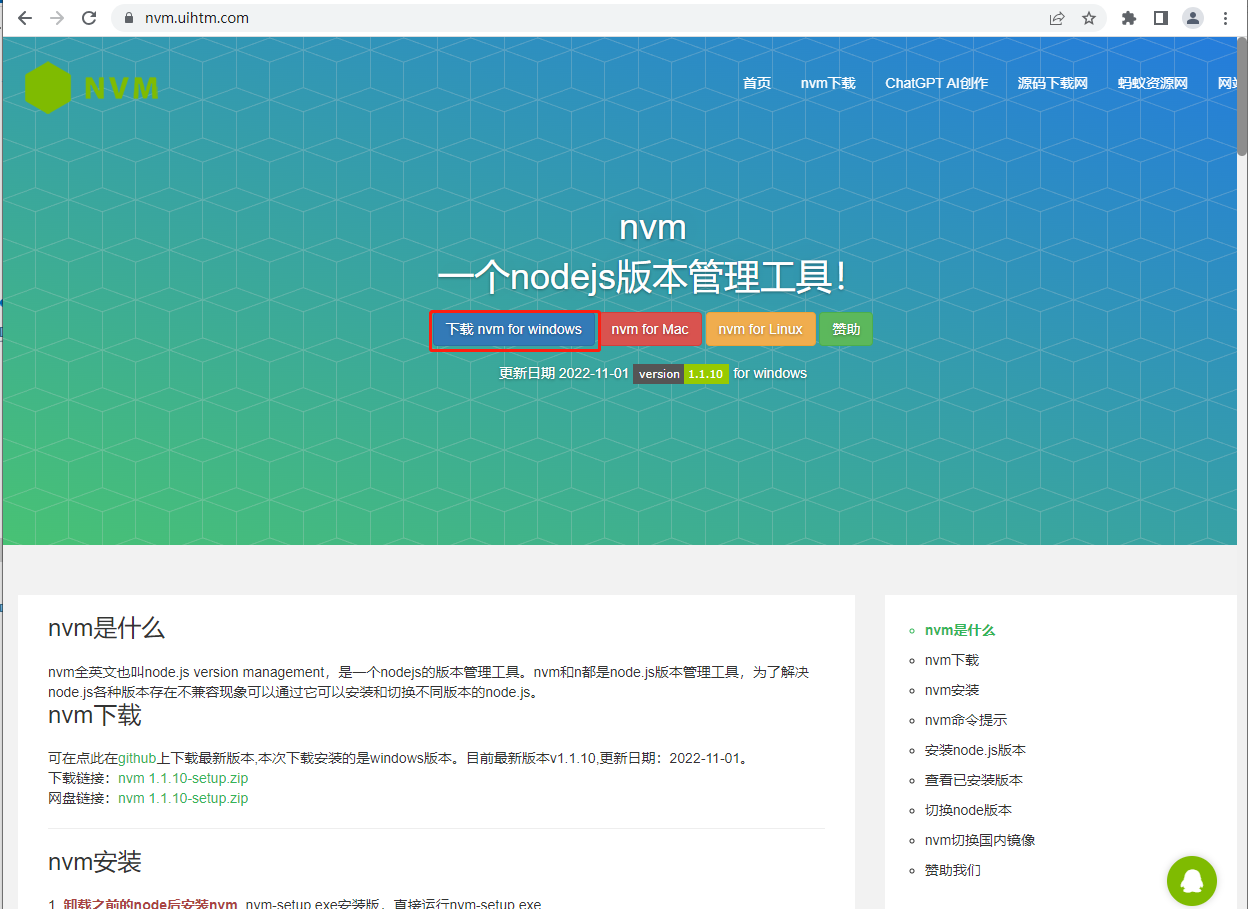This screenshot has height=909, width=1248.
Task: Click the green NVM hexagon logo
Action: click(x=48, y=88)
